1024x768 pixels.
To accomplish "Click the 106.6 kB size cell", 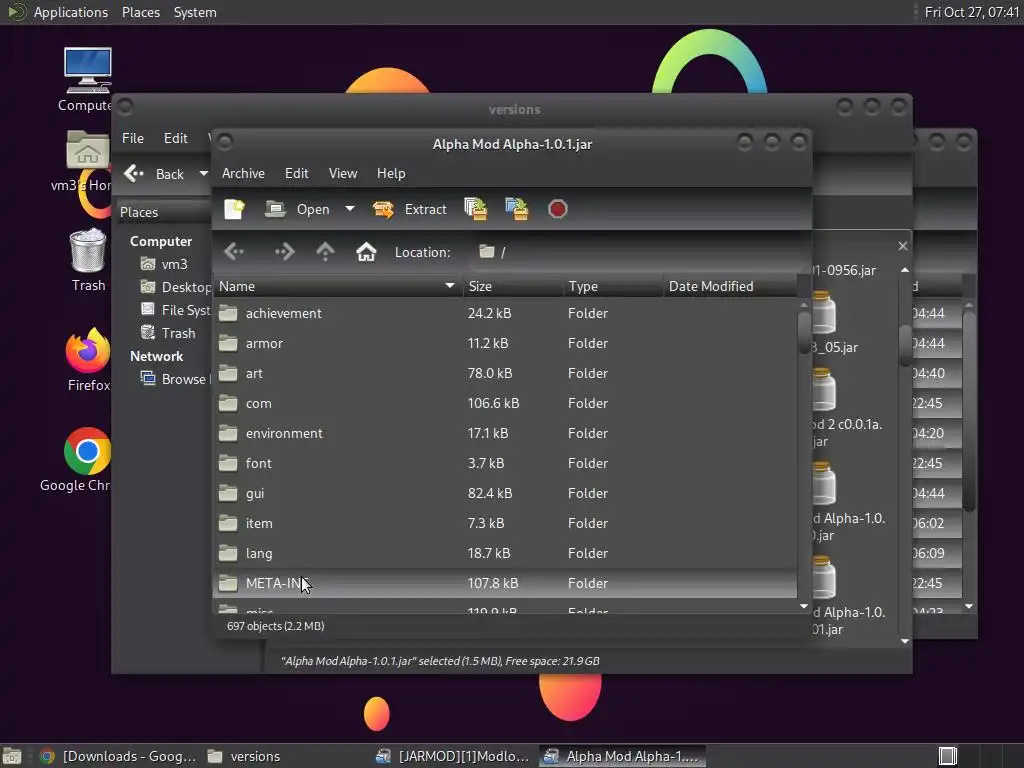I will pyautogui.click(x=493, y=404).
